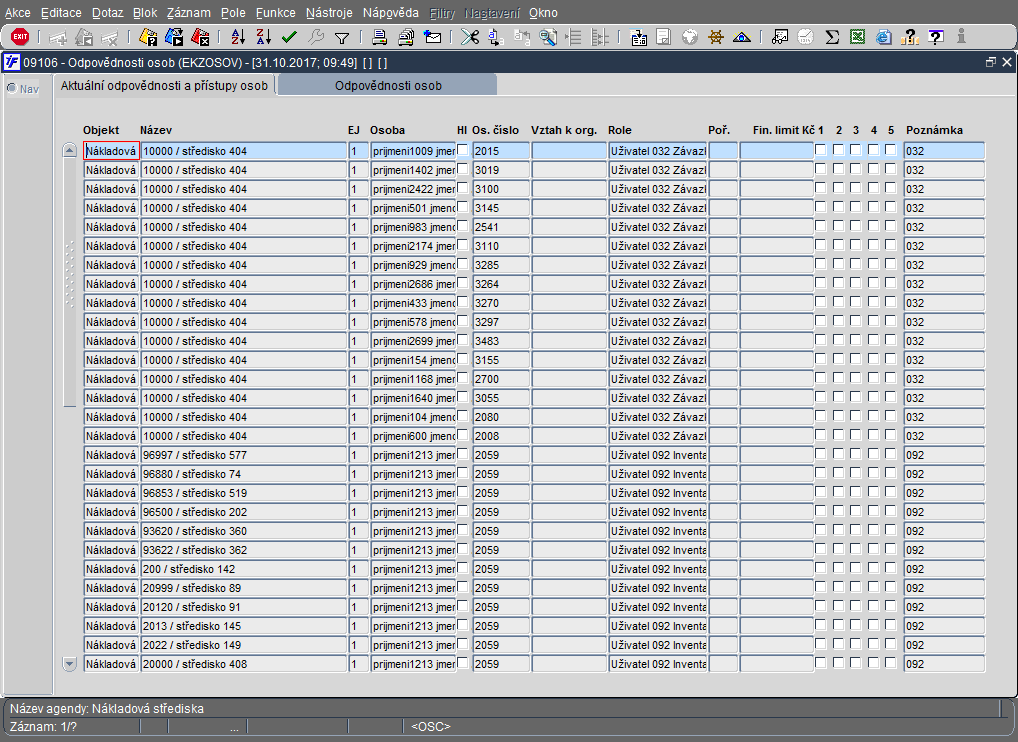Check column 1 box in the prijmeni1009 row

click(821, 150)
